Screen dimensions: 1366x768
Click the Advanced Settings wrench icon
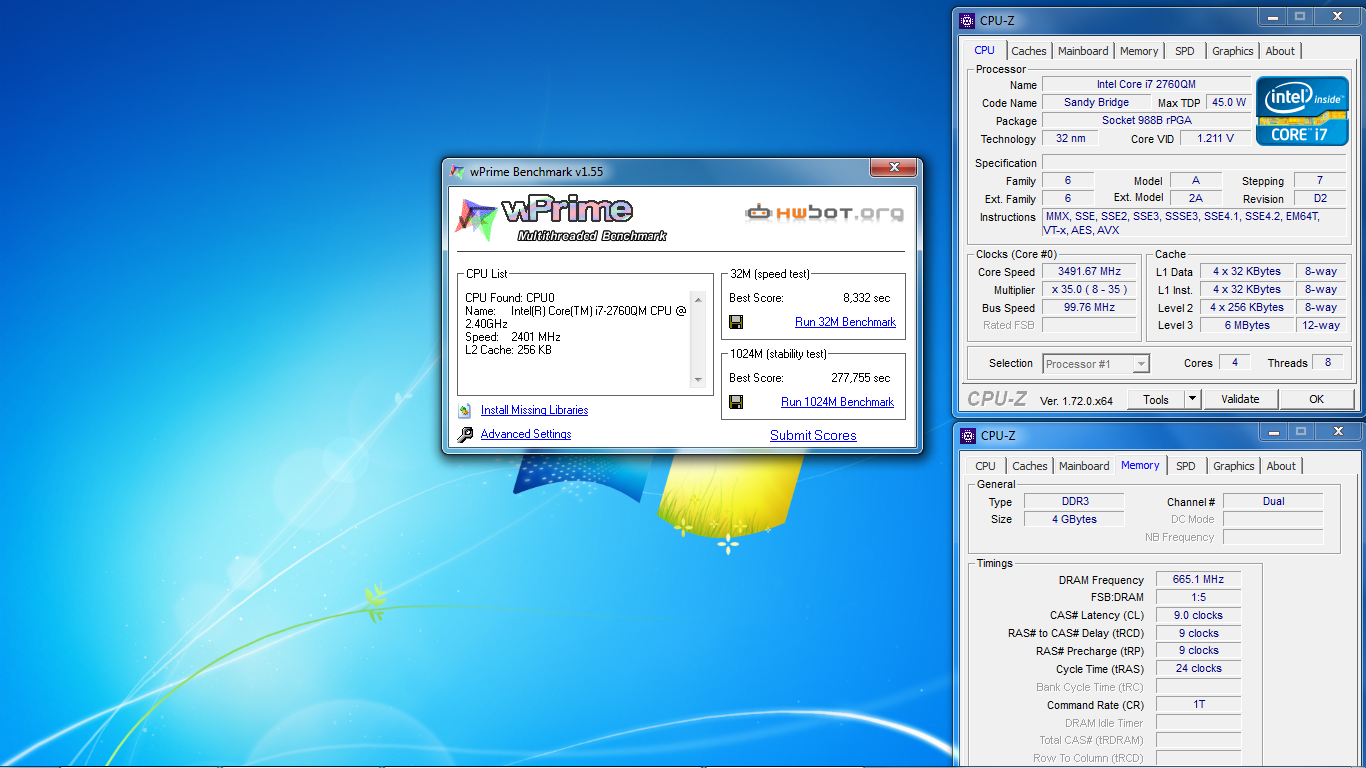point(465,434)
